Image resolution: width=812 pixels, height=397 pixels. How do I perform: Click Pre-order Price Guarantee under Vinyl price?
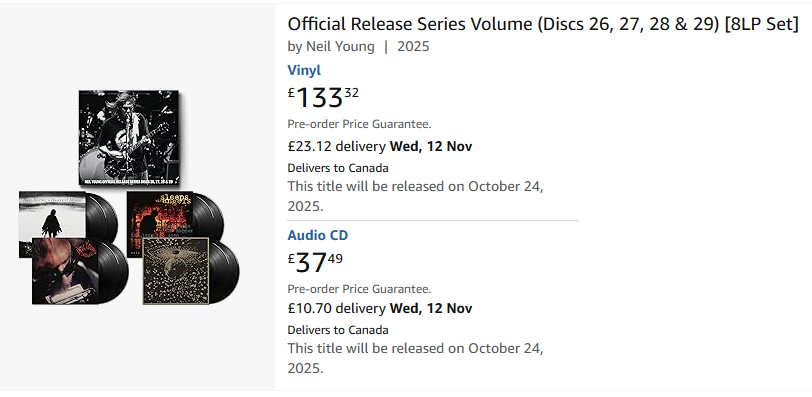(359, 124)
